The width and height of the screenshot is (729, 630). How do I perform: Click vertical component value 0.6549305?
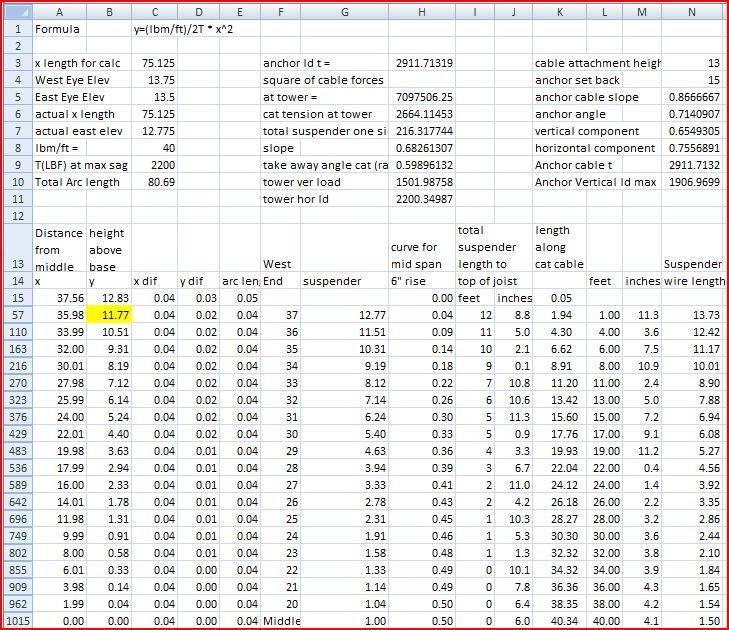click(692, 131)
